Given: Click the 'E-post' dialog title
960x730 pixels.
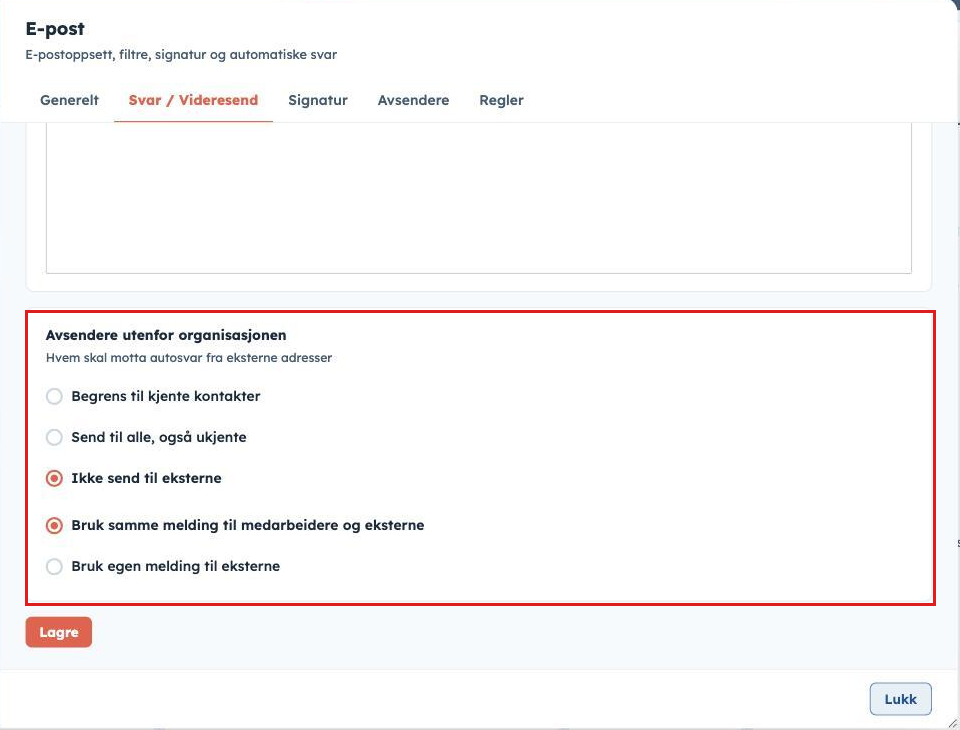Looking at the screenshot, I should click(55, 29).
